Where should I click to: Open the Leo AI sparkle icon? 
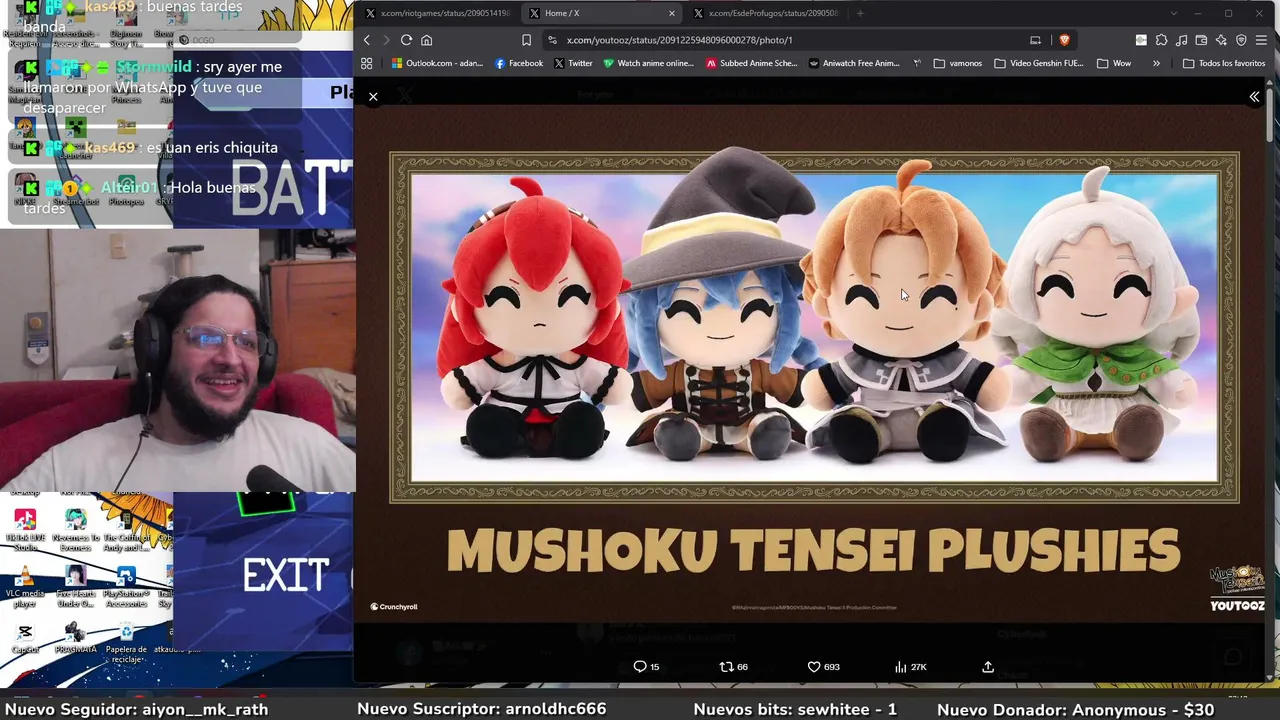coord(1221,40)
